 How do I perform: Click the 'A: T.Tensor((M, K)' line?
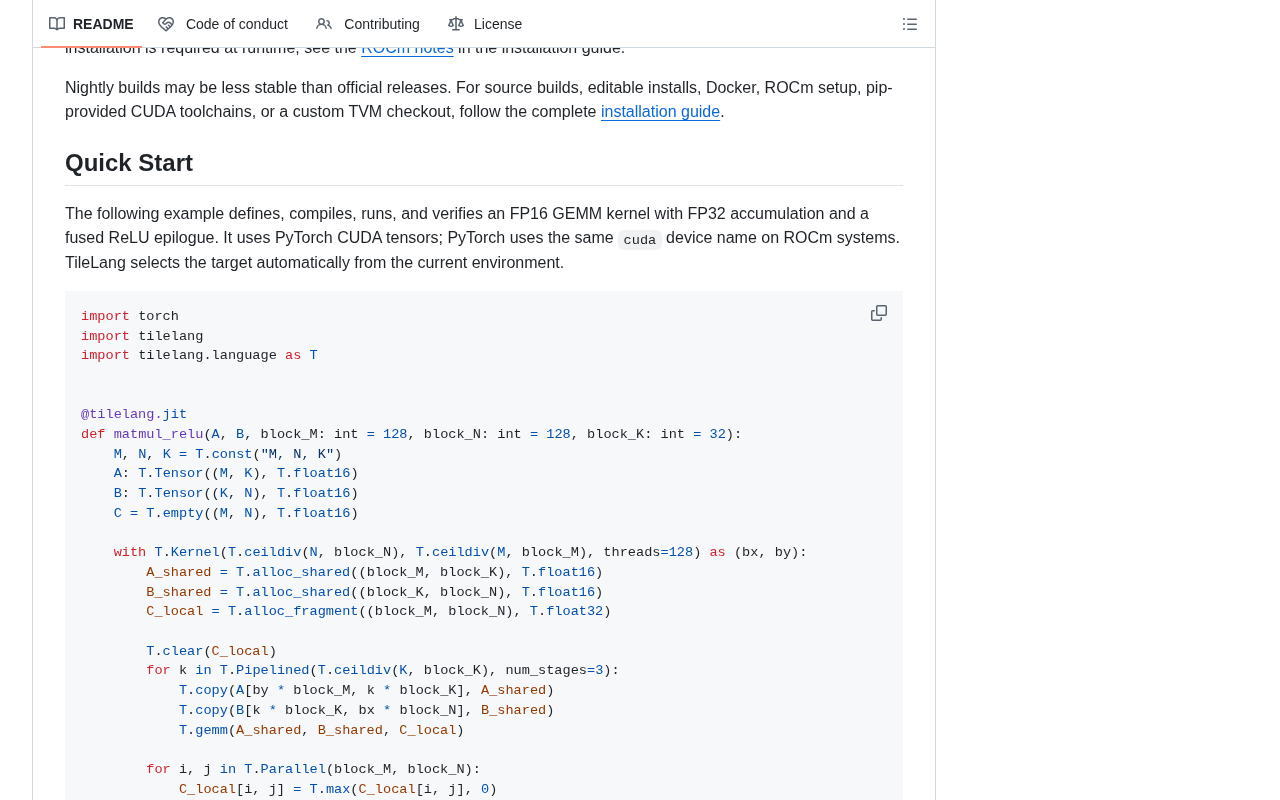pyautogui.click(x=236, y=473)
